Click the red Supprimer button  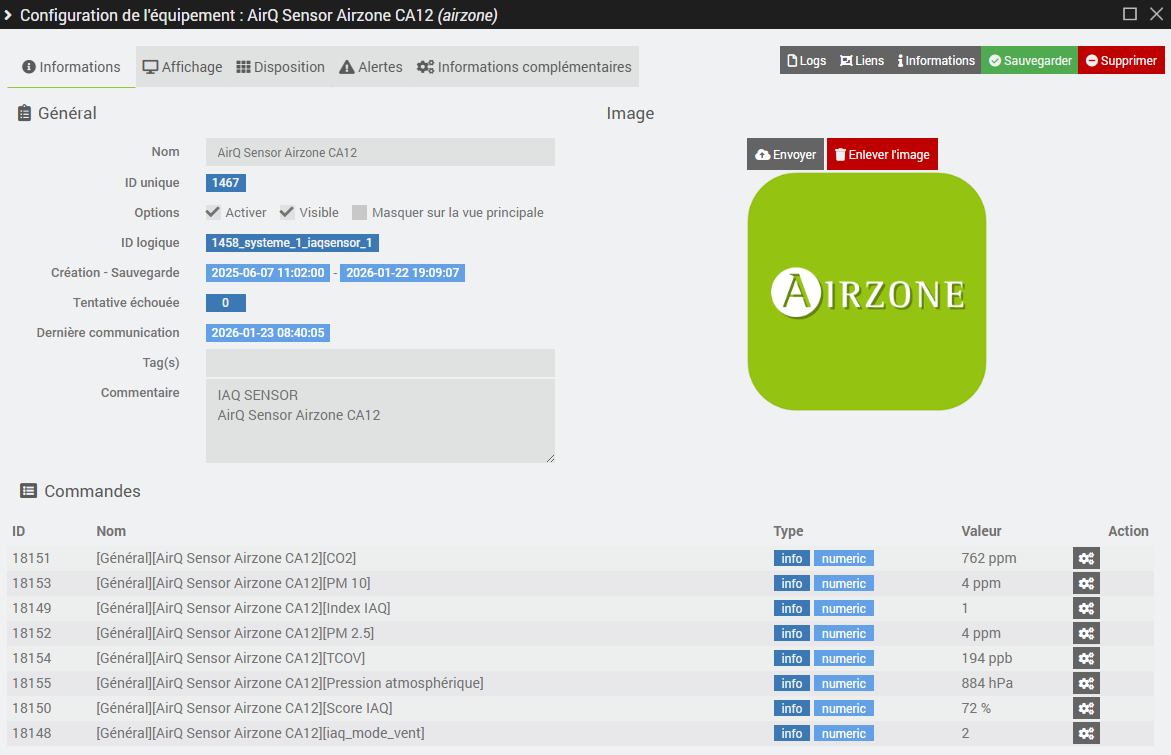point(1122,60)
